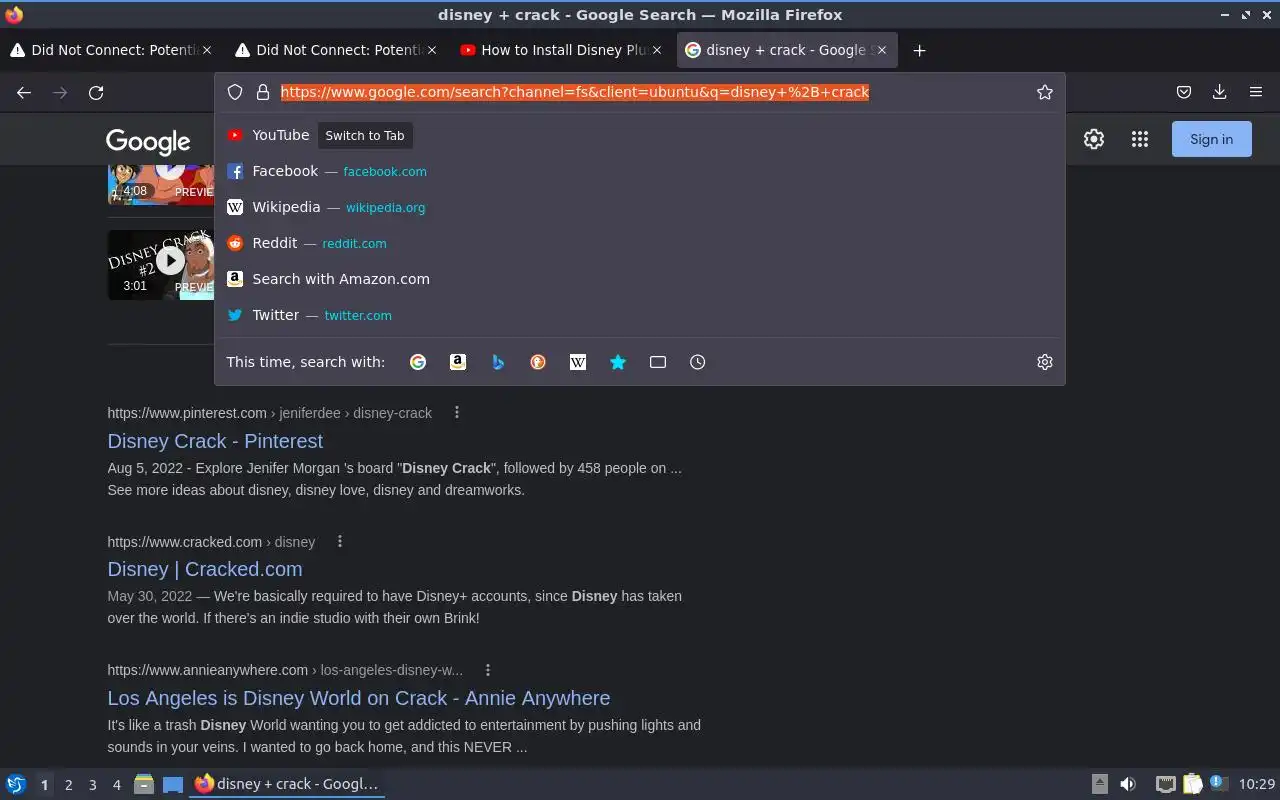Open the Downloads panel
Viewport: 1280px width, 800px height.
(x=1220, y=92)
